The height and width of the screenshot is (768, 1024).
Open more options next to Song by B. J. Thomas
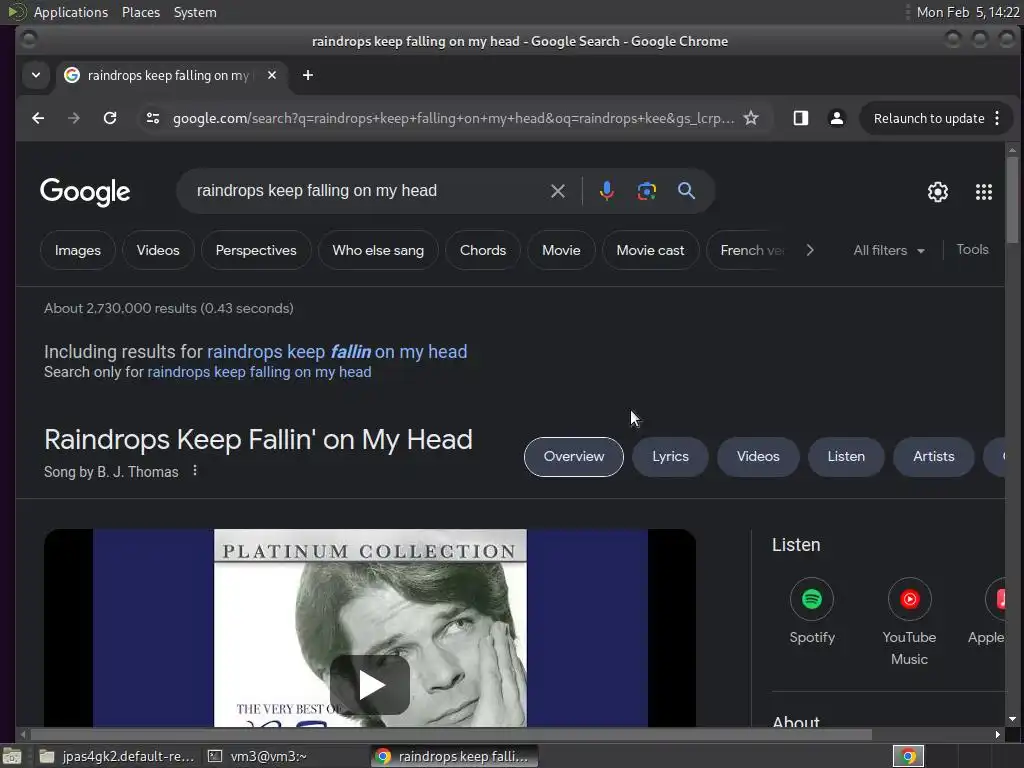tap(195, 471)
